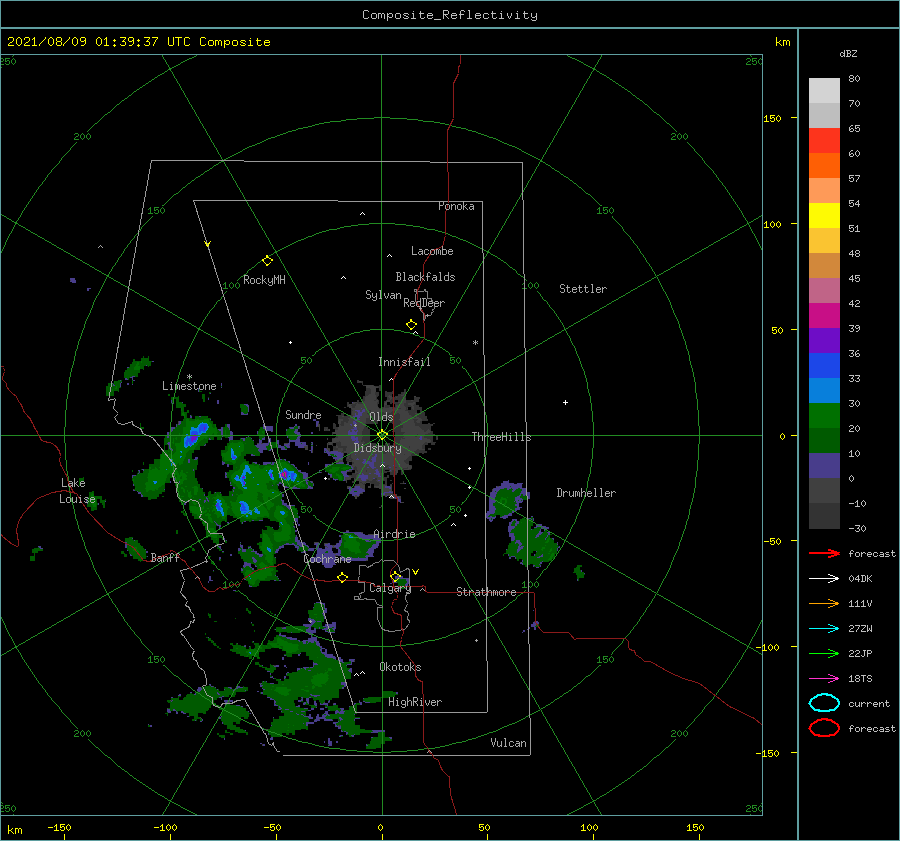Click the Olds label near radar center
This screenshot has width=900, height=841.
click(x=381, y=417)
